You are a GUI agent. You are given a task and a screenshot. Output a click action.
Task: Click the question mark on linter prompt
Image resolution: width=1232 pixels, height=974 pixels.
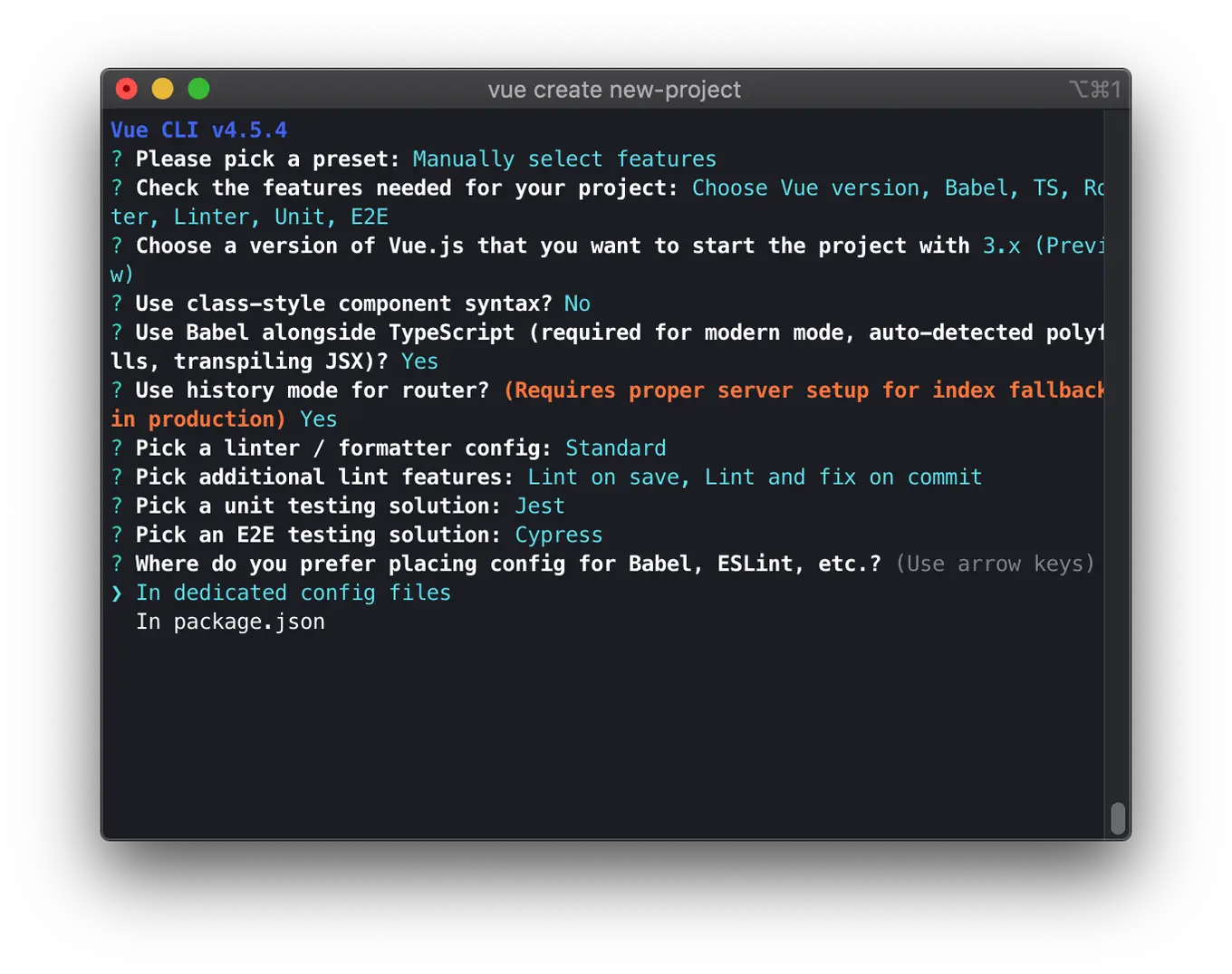pos(116,448)
